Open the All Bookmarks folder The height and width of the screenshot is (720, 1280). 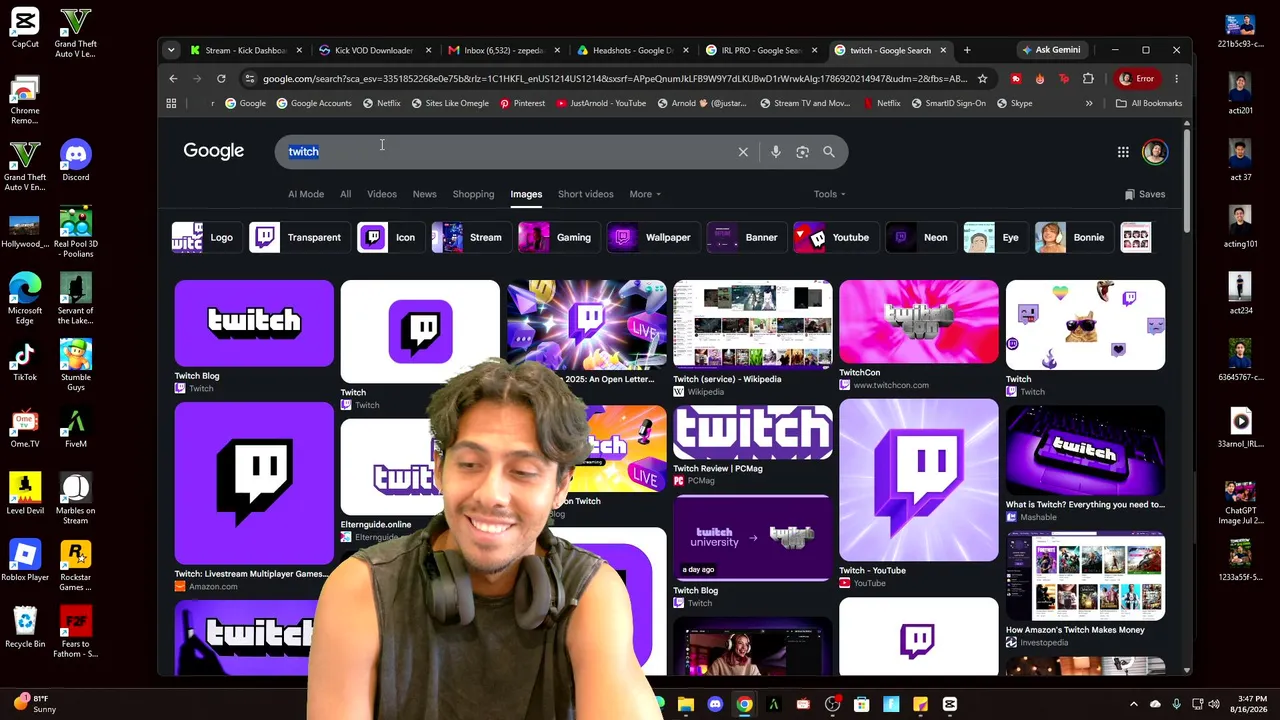[x=1149, y=103]
